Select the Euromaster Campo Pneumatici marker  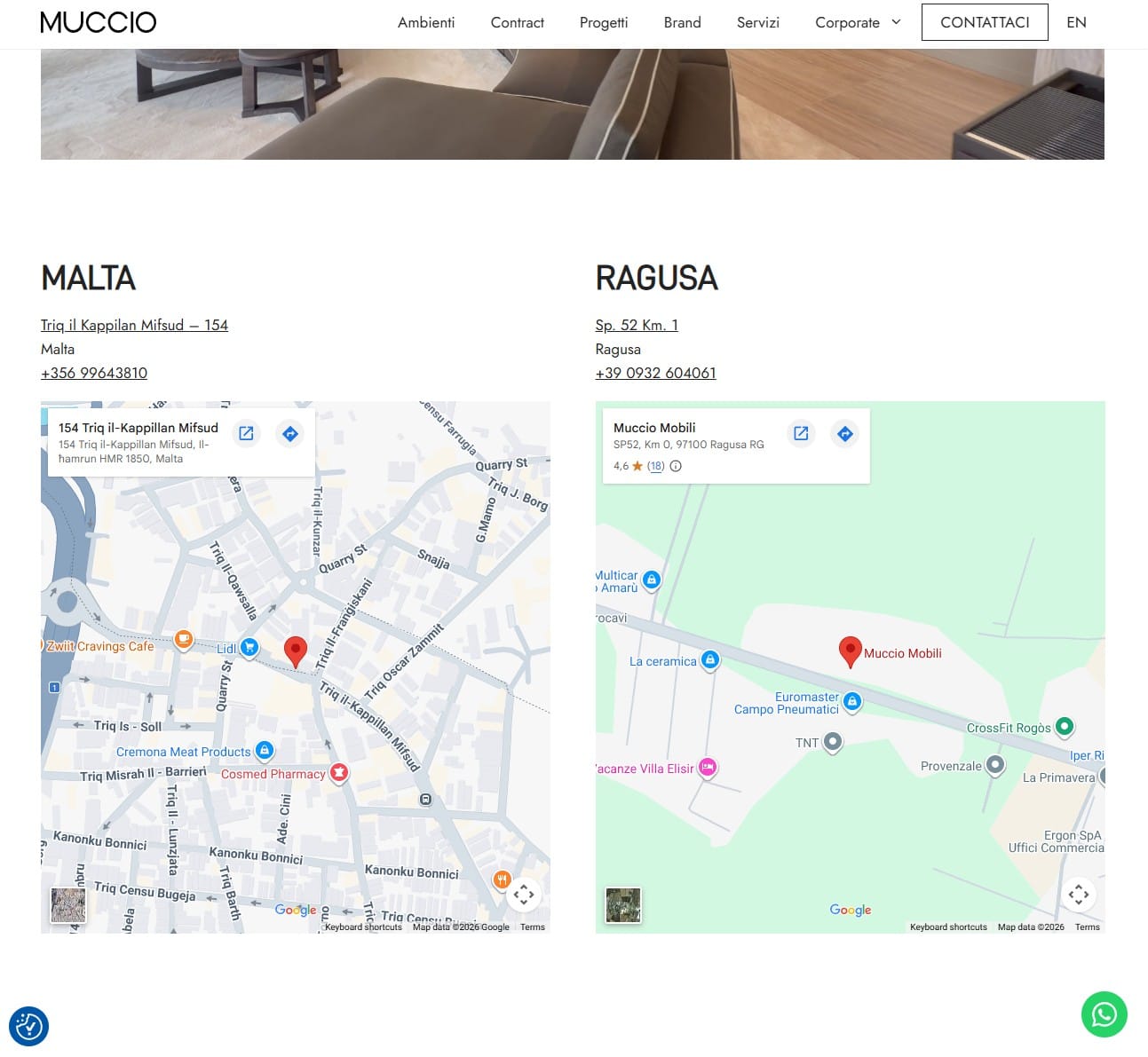point(852,703)
